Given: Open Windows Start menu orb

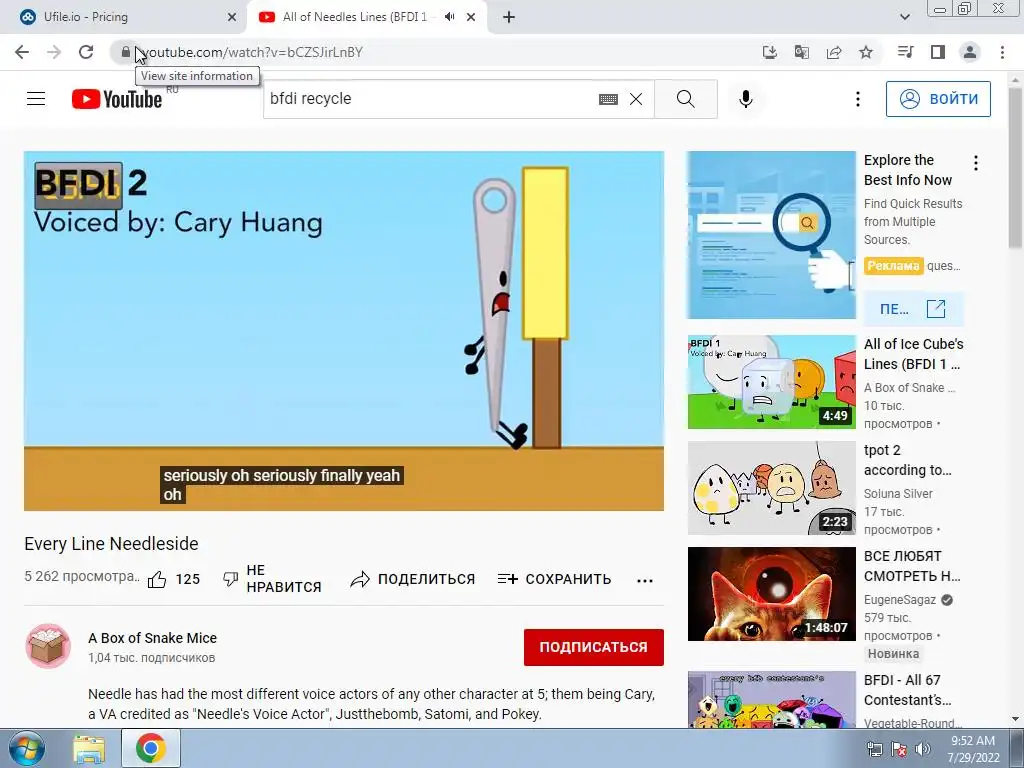Looking at the screenshot, I should pos(25,748).
